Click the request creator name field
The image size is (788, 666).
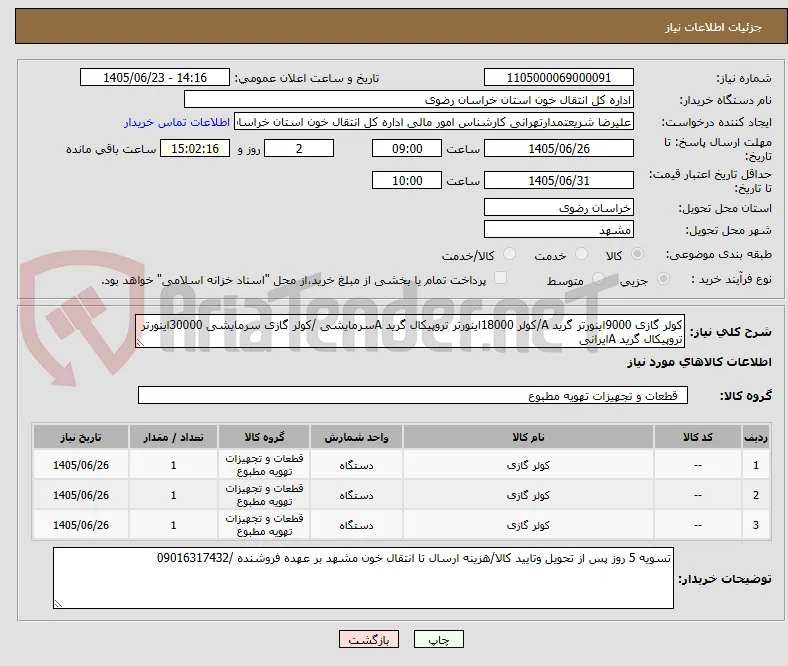click(434, 122)
